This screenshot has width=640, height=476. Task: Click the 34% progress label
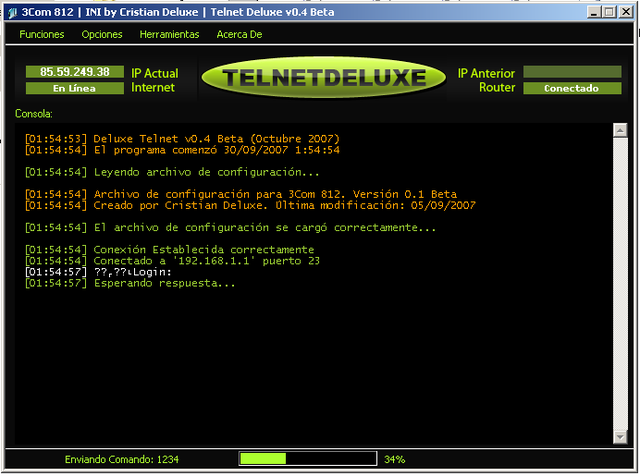394,459
